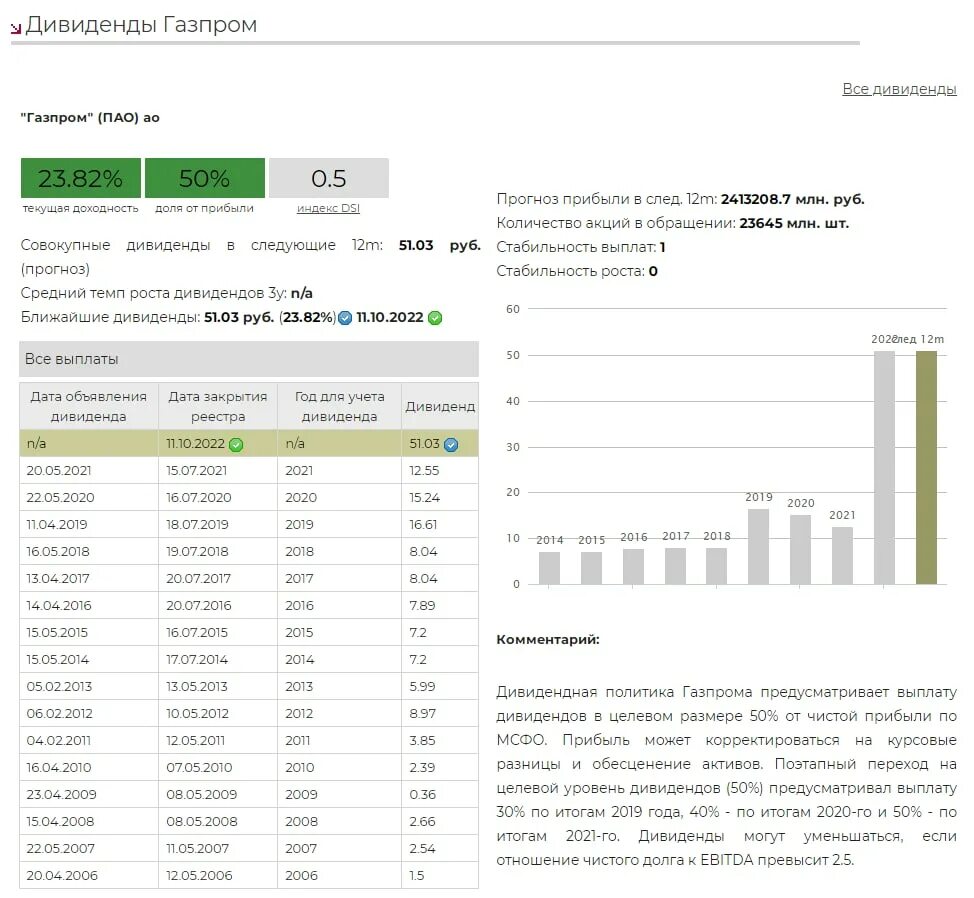This screenshot has height=898, width=974.
Task: Select the 2020 bar in the chart
Action: [x=800, y=550]
